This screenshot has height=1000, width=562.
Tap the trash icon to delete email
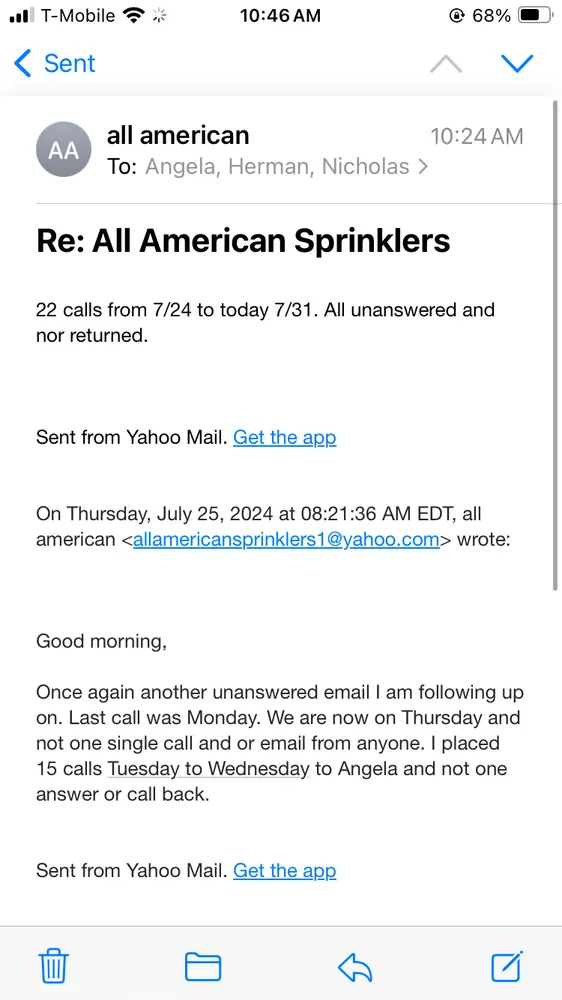click(54, 966)
